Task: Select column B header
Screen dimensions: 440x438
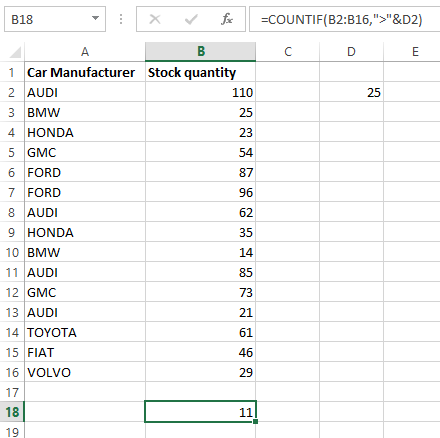Action: tap(201, 52)
